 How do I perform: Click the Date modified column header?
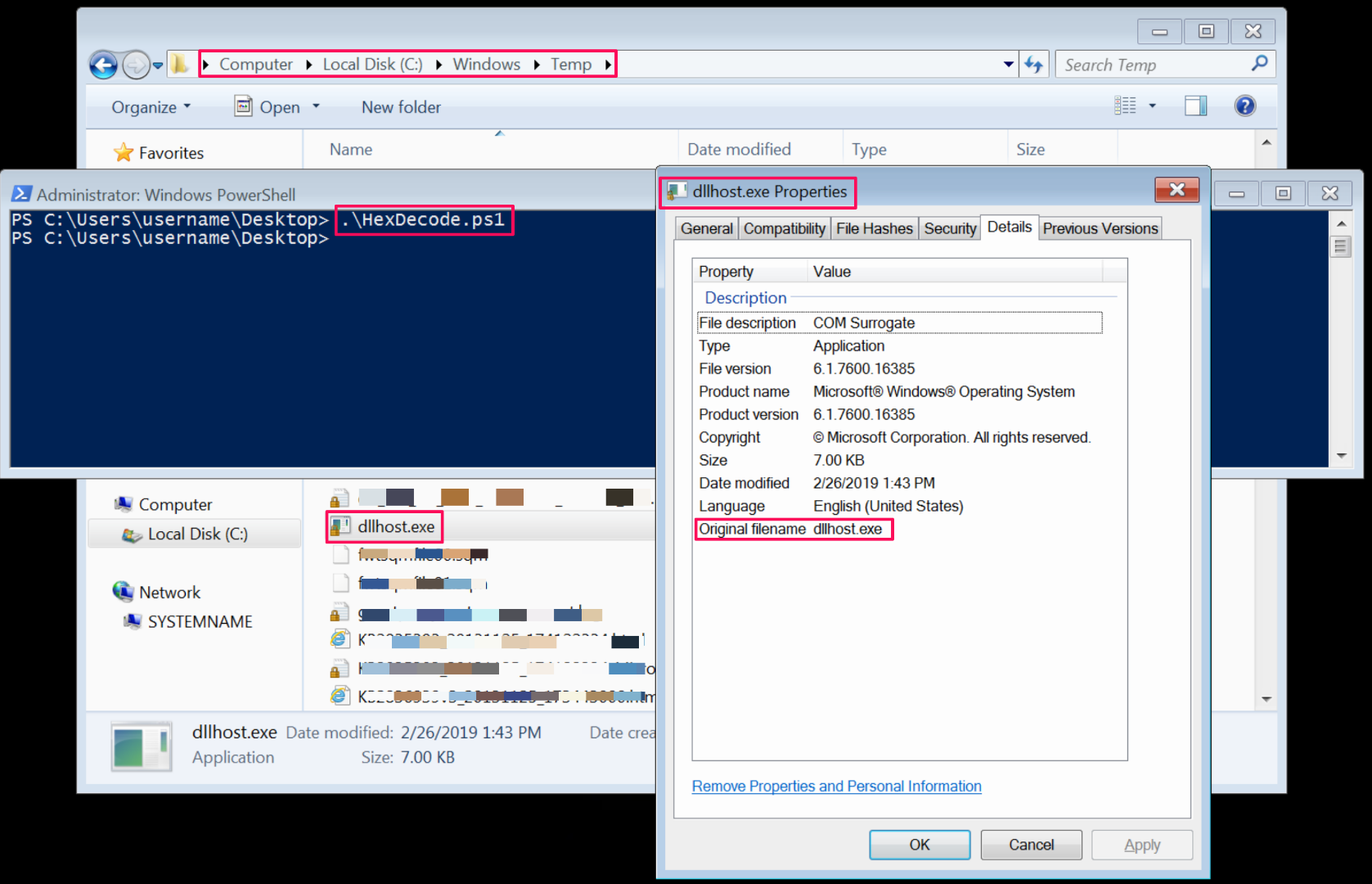(739, 149)
